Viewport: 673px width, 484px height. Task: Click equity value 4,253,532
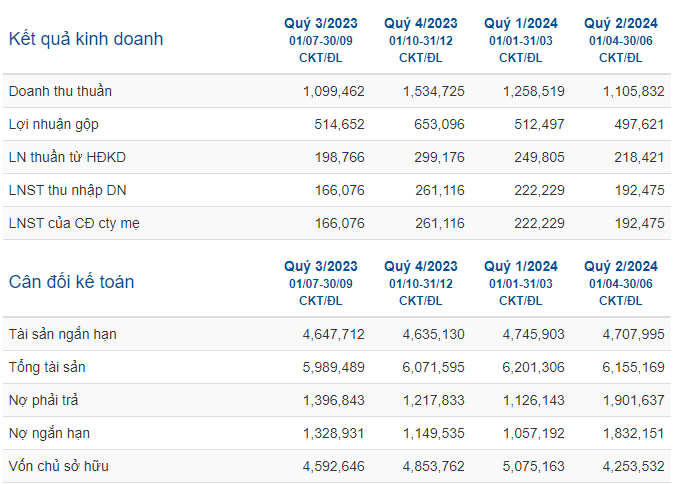pos(634,466)
